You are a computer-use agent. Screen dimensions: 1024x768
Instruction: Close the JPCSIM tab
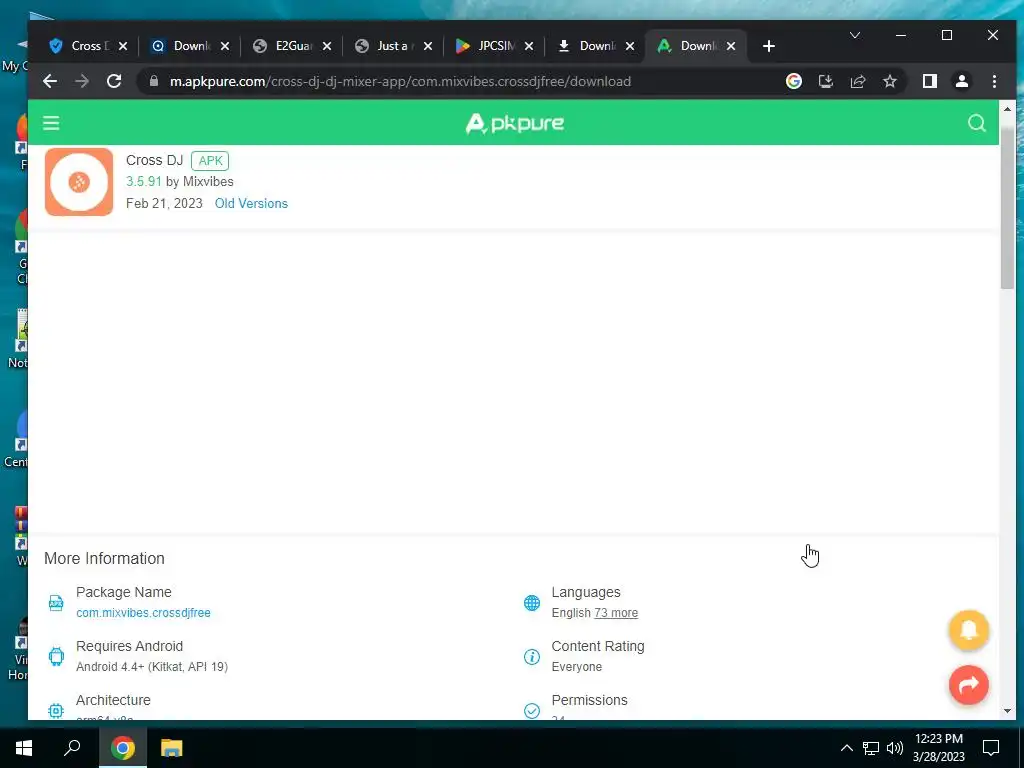coord(529,46)
